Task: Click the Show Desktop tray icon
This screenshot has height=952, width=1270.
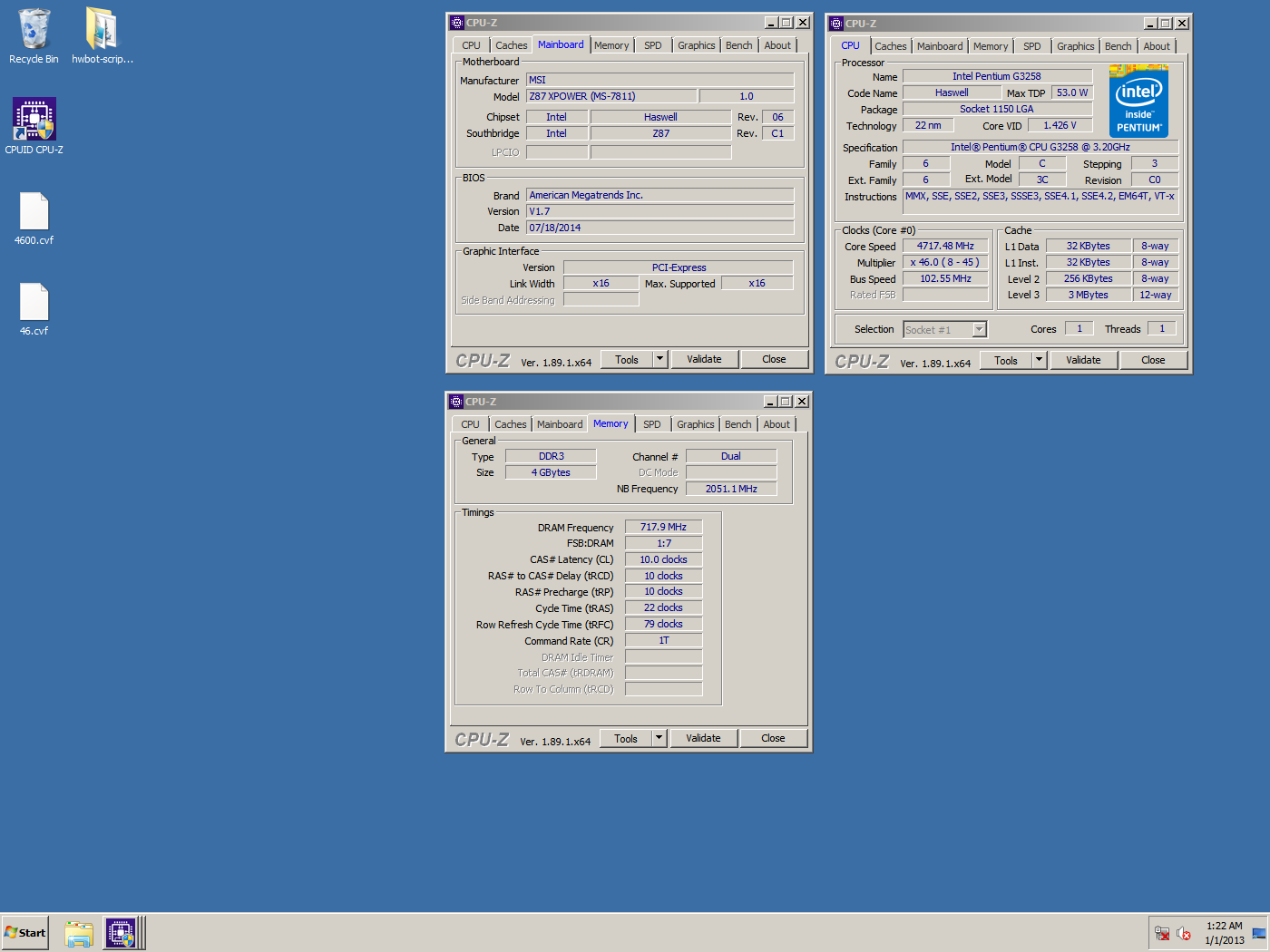Action: 1259,933
